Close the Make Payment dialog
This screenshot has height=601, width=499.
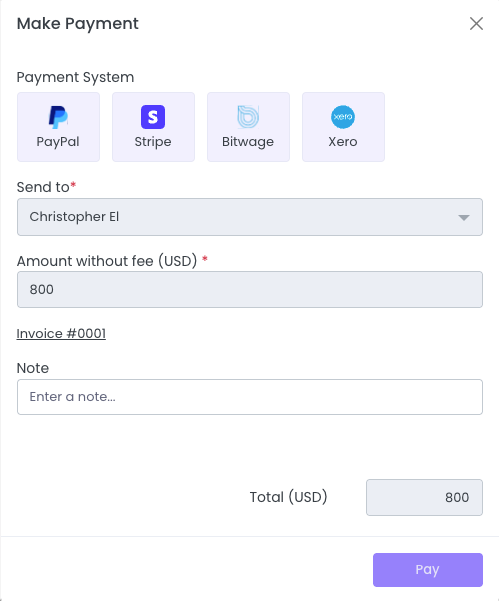click(476, 24)
